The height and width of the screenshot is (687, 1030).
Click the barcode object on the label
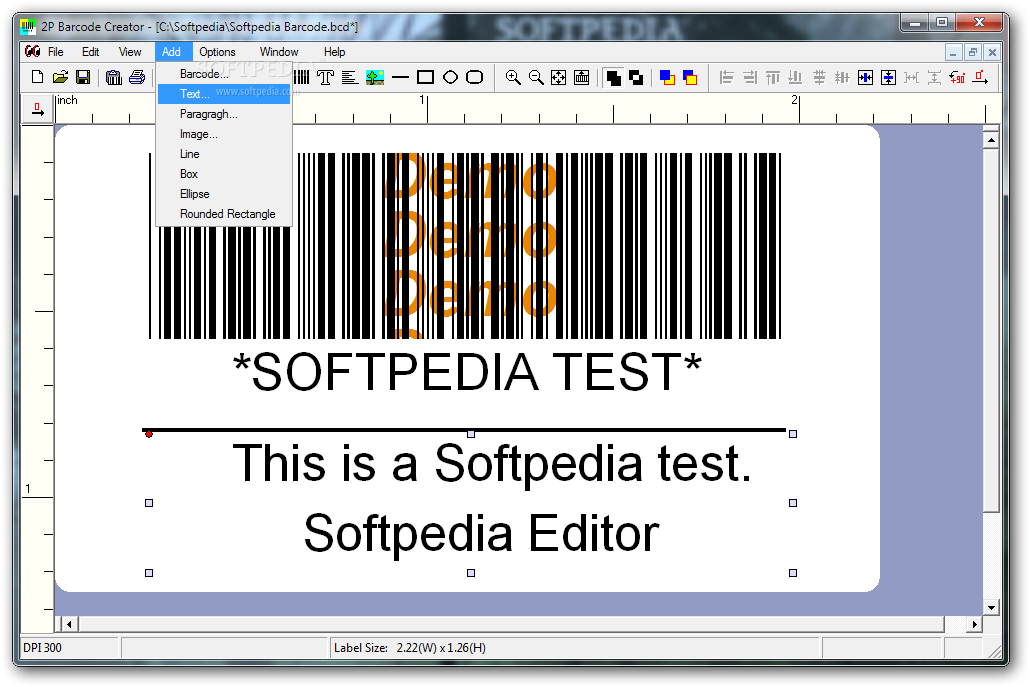[465, 246]
